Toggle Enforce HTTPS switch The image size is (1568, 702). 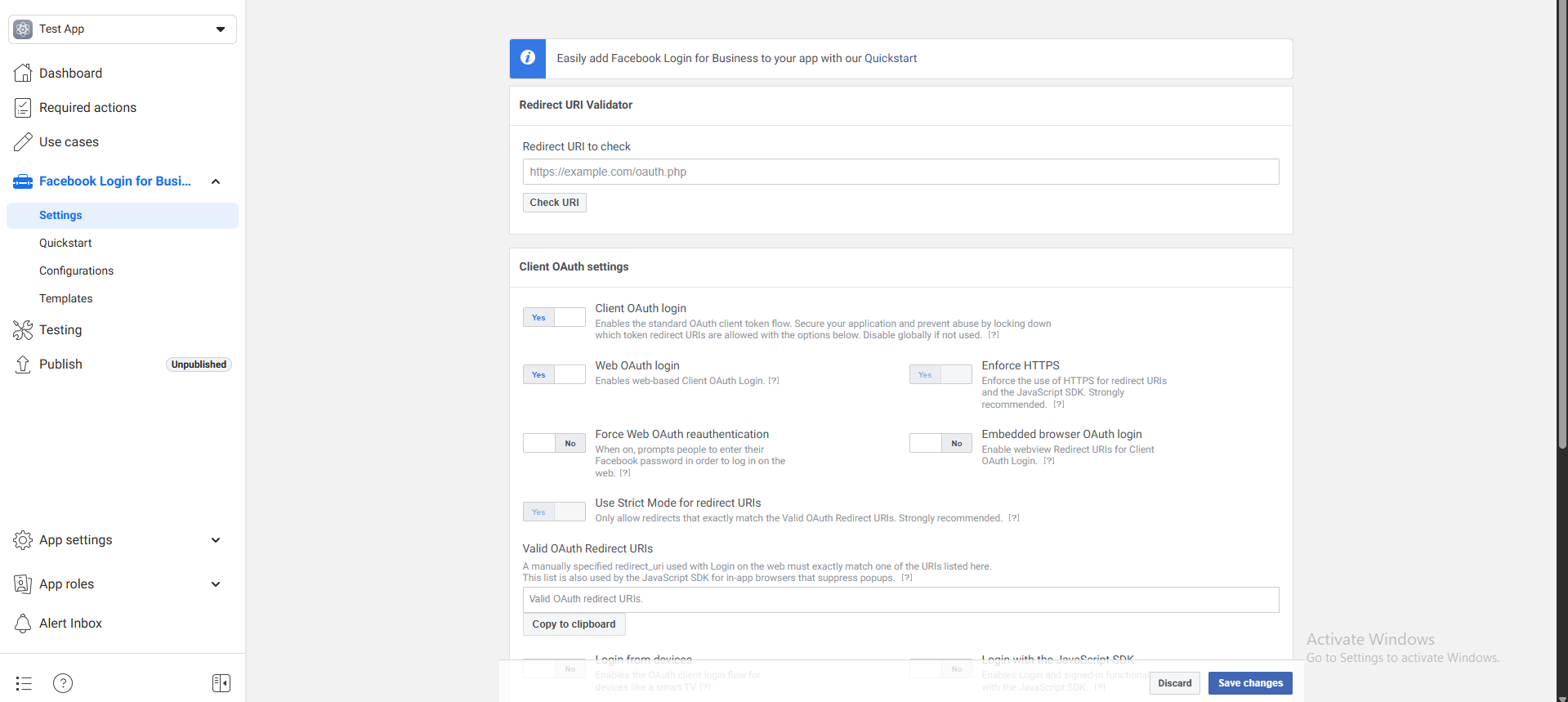click(x=940, y=374)
